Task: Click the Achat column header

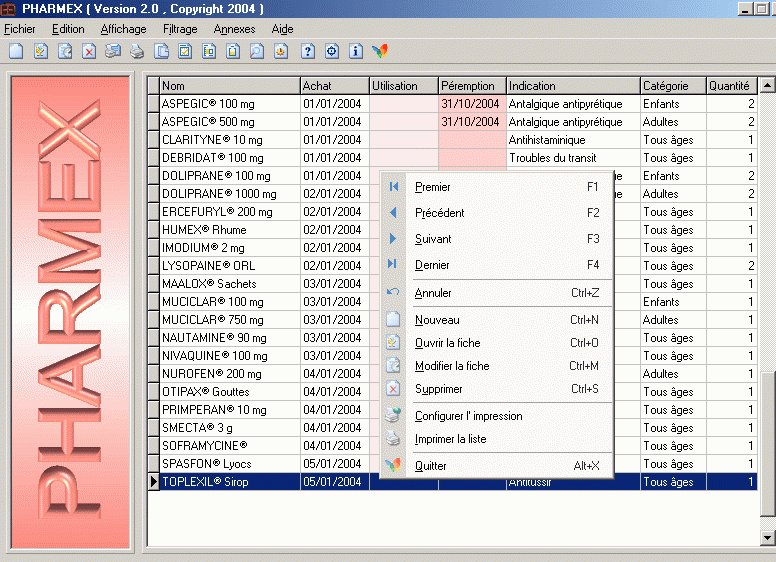Action: click(335, 86)
